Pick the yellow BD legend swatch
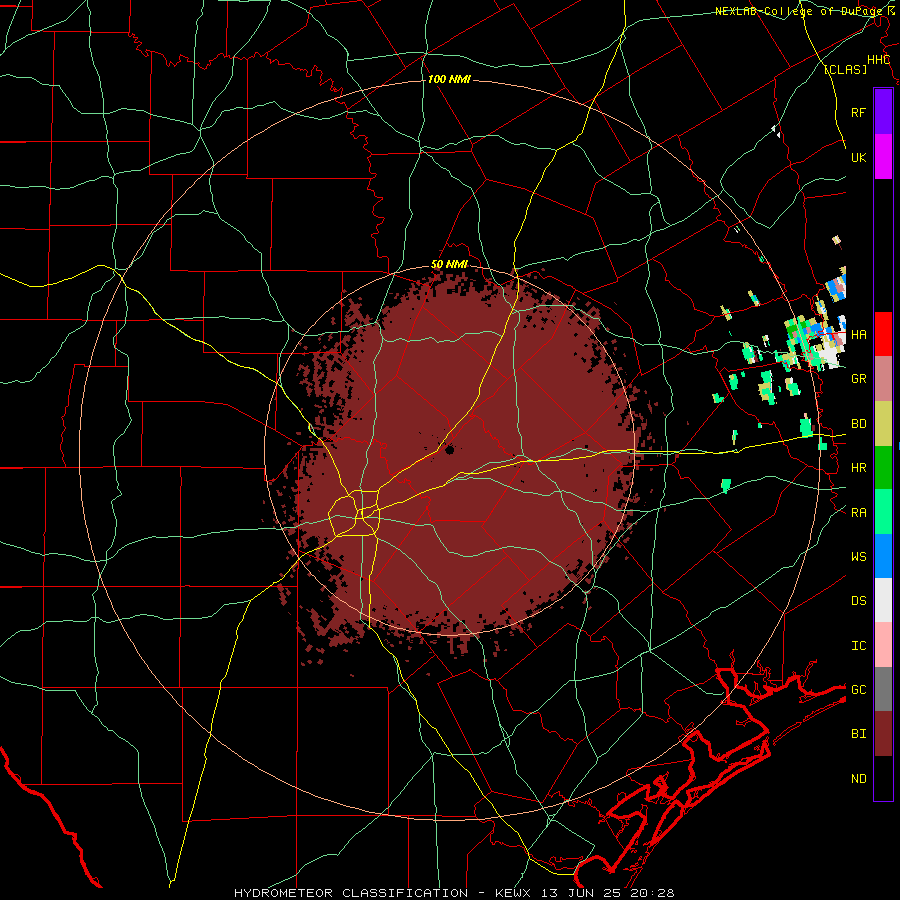900x900 pixels. pos(883,424)
